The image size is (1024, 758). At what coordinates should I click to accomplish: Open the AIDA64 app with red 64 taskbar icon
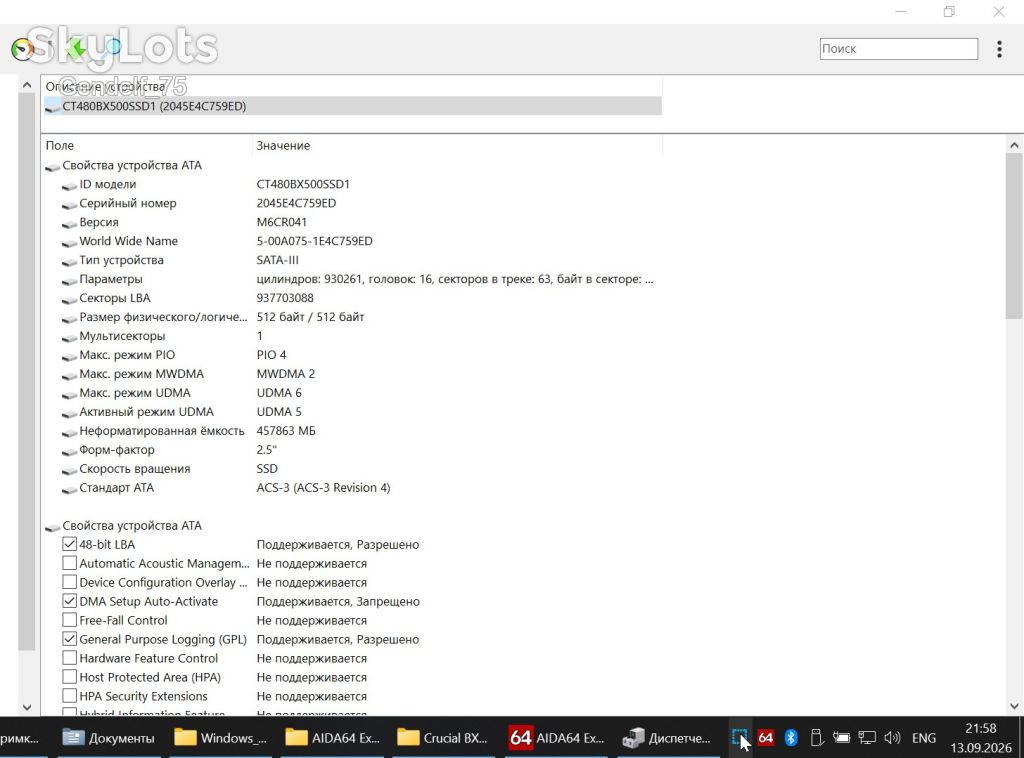557,738
